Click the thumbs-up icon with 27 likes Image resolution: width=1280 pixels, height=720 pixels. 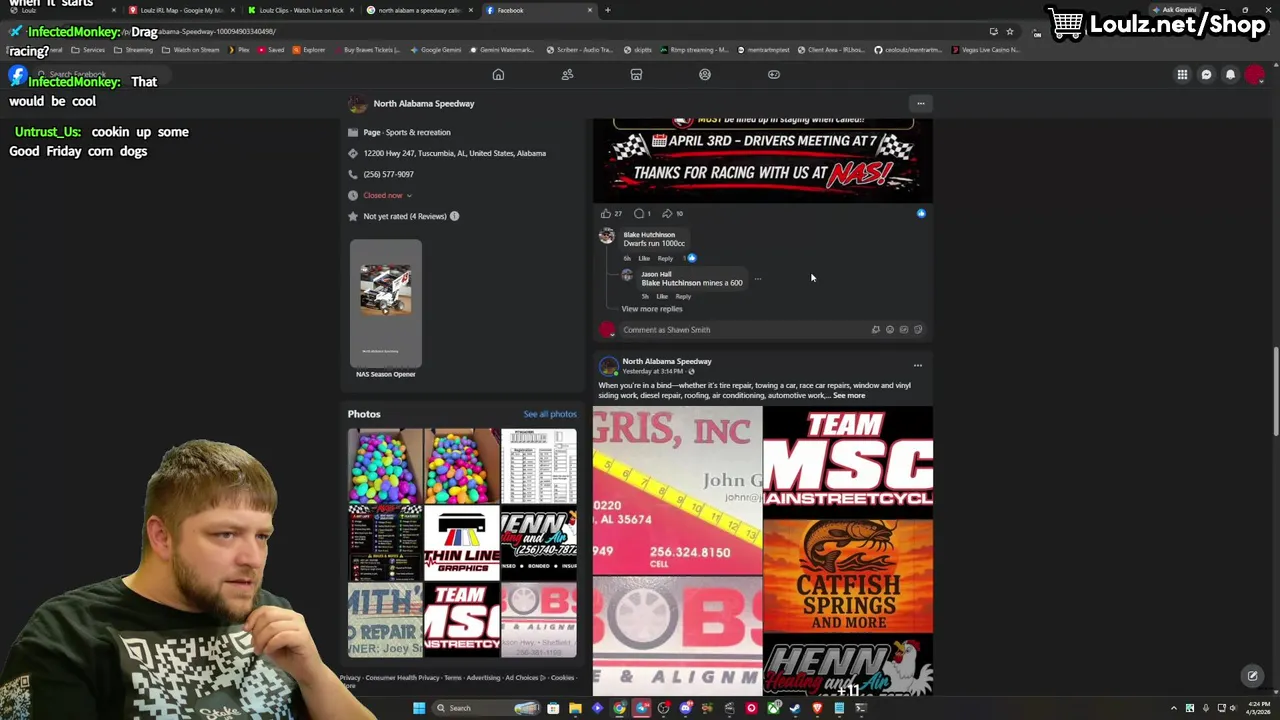(605, 213)
